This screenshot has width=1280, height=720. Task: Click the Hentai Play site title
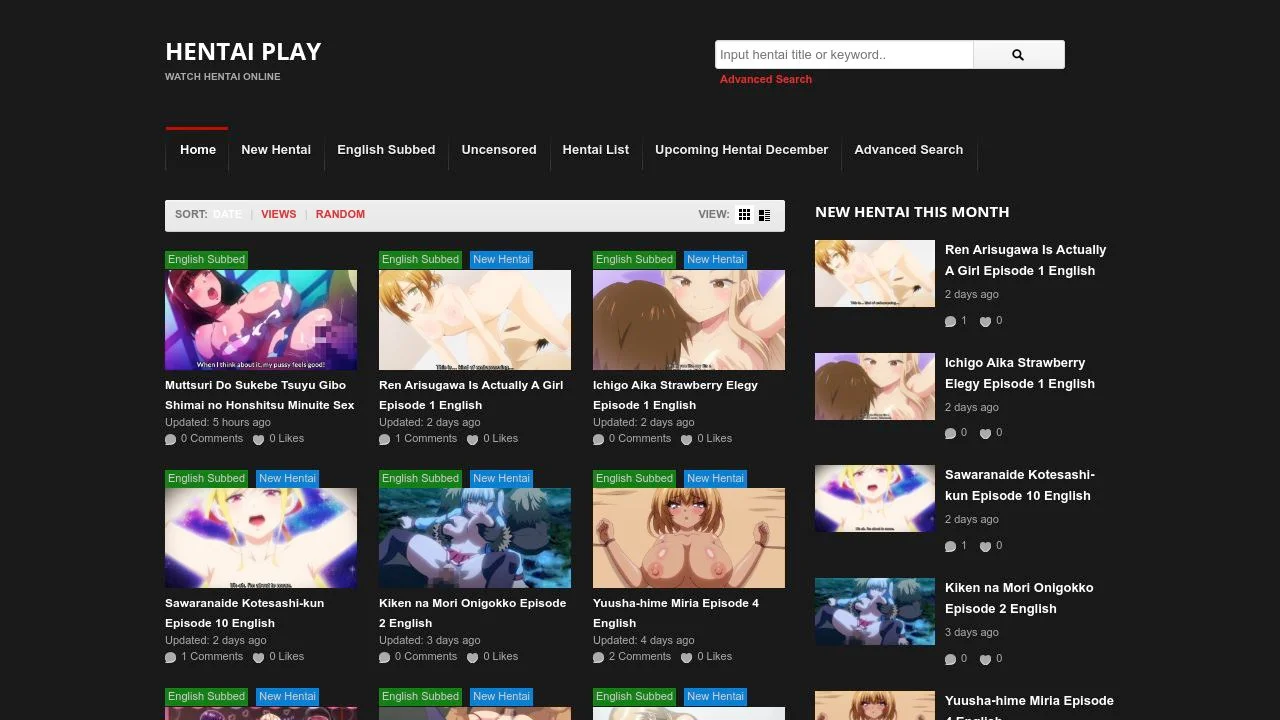pos(243,51)
